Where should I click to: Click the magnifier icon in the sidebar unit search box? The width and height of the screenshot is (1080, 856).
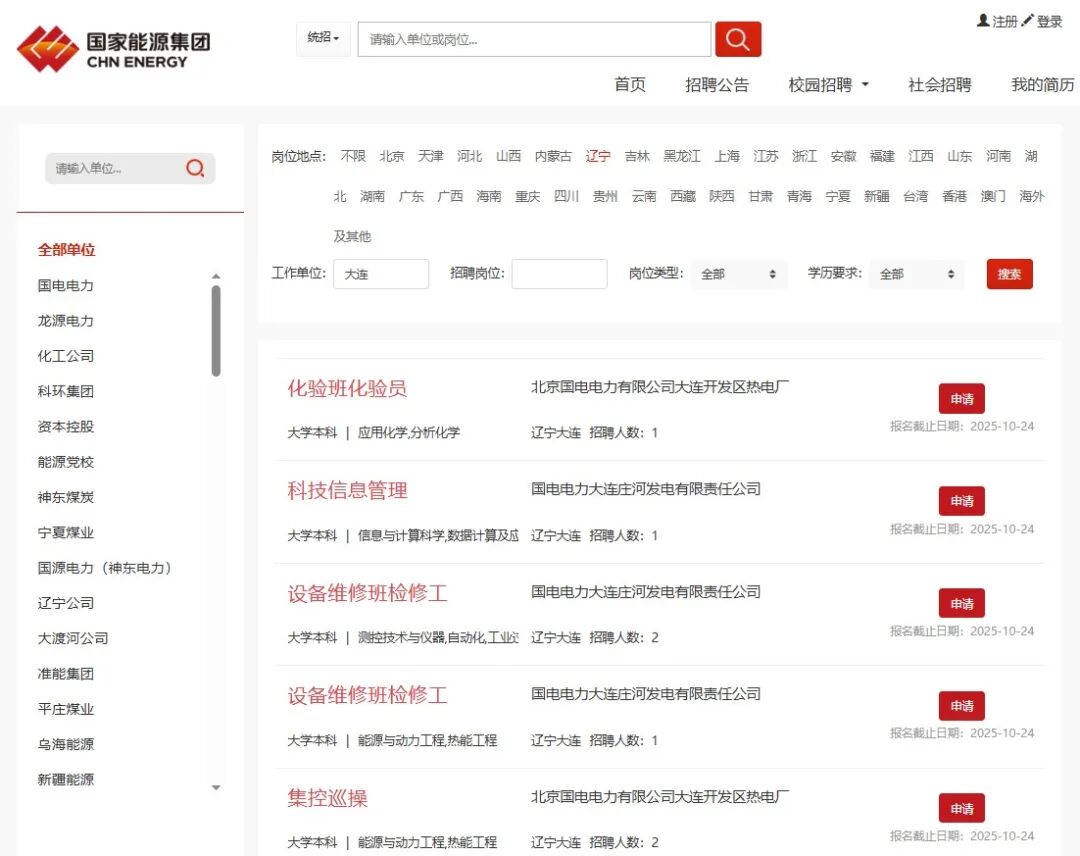196,170
